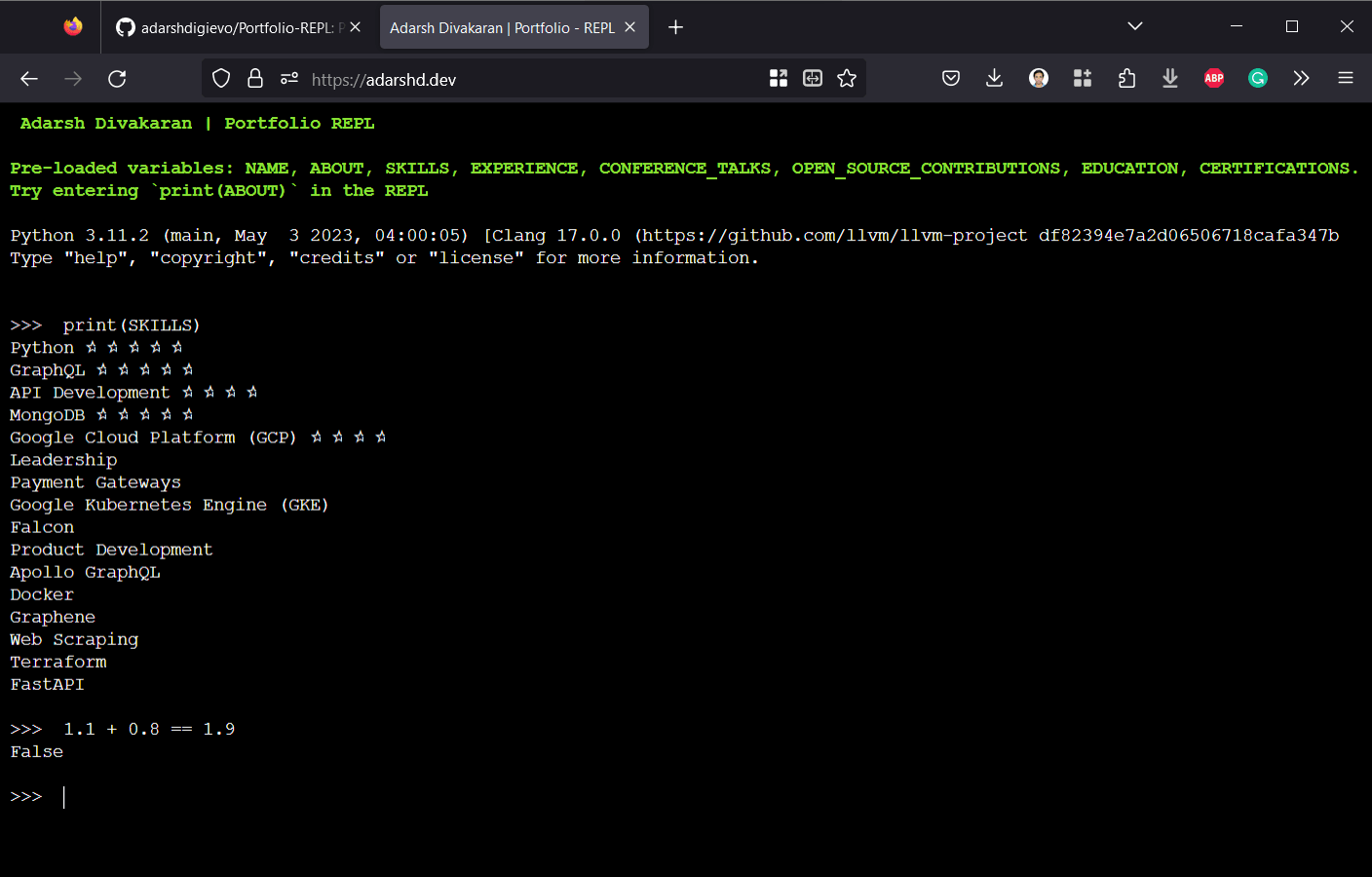Click the 'Leadership' skill line

[x=63, y=460]
